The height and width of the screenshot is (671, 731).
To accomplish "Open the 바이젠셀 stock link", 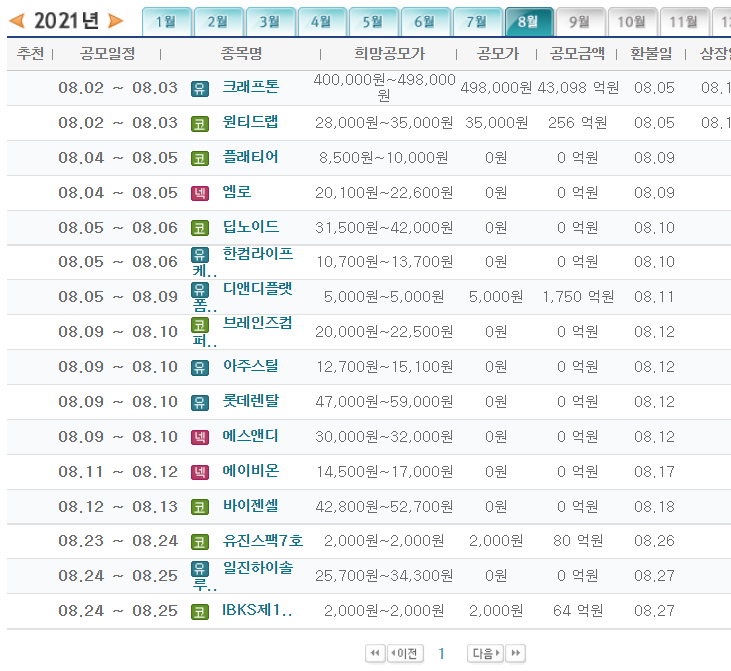I will [250, 506].
